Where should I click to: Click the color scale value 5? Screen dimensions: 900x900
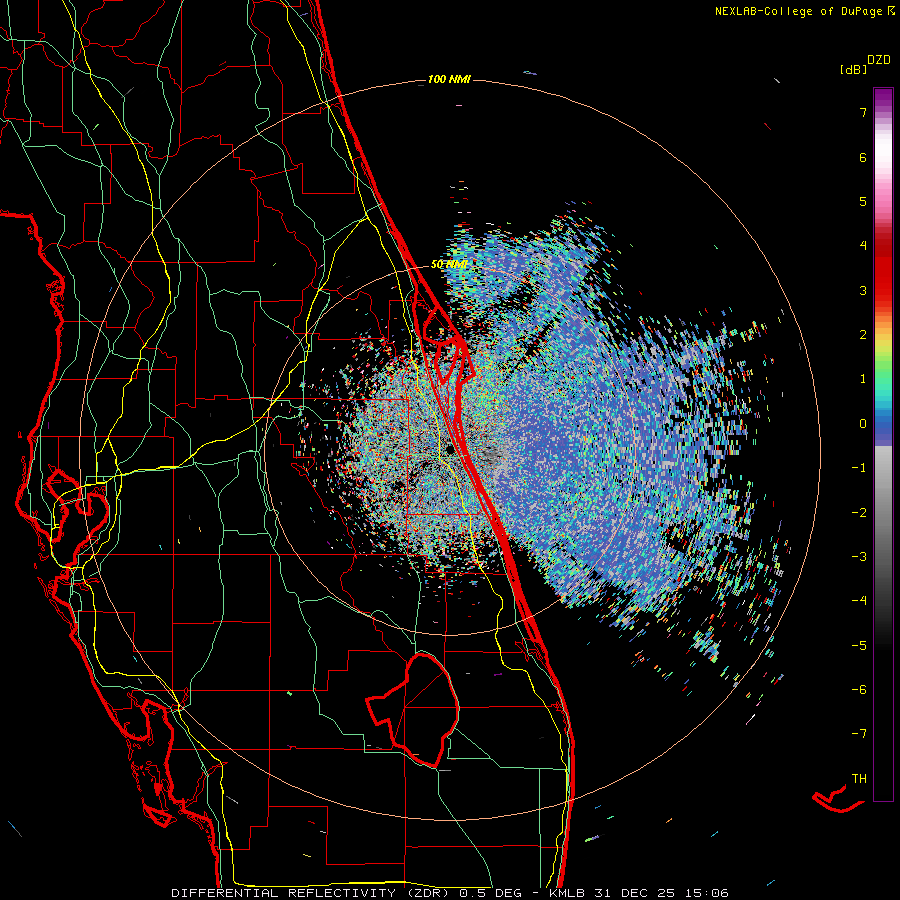(863, 201)
